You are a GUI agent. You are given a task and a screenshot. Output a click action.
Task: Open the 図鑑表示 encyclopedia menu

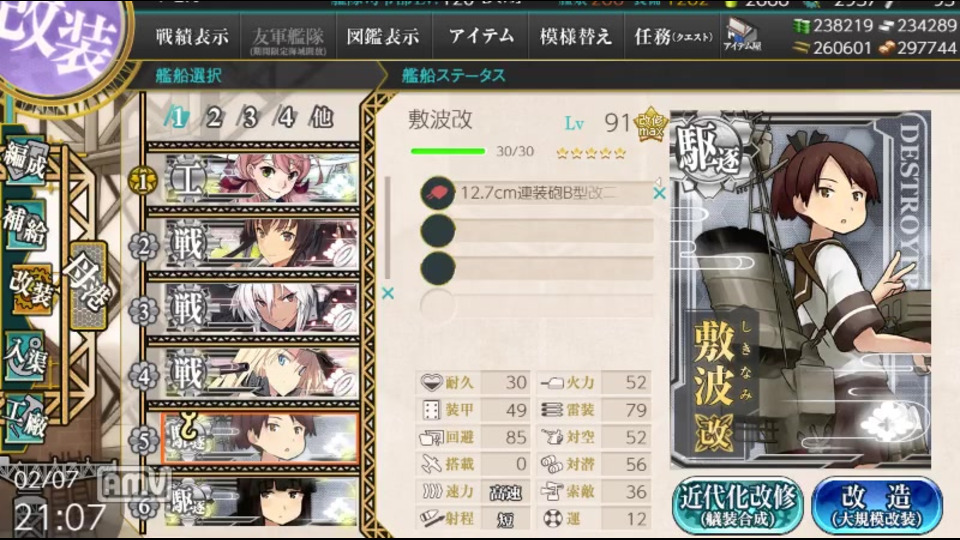383,37
